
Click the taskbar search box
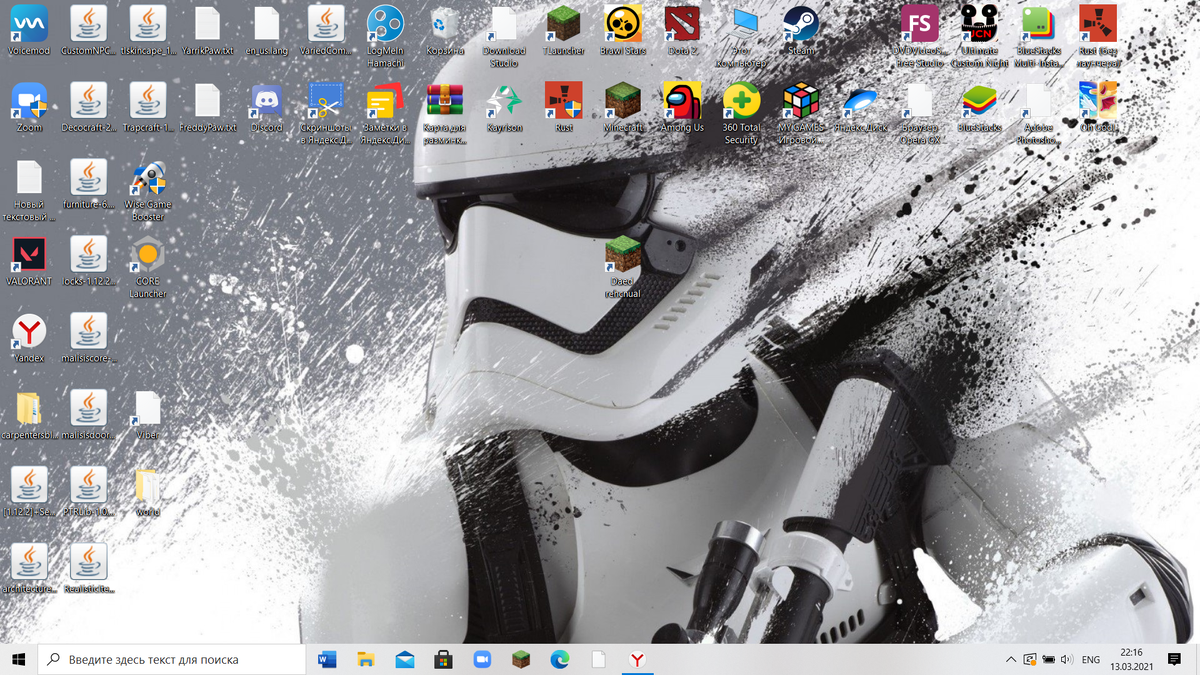tap(171, 659)
